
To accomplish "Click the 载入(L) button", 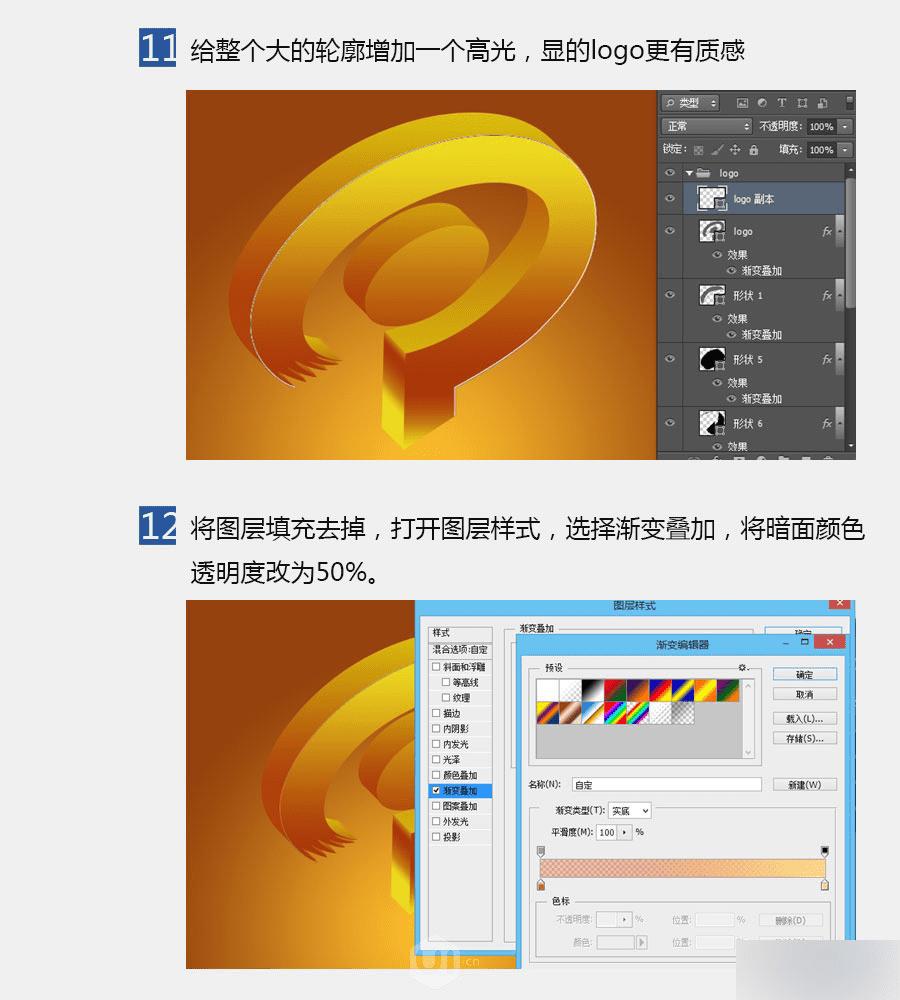I will pos(804,718).
